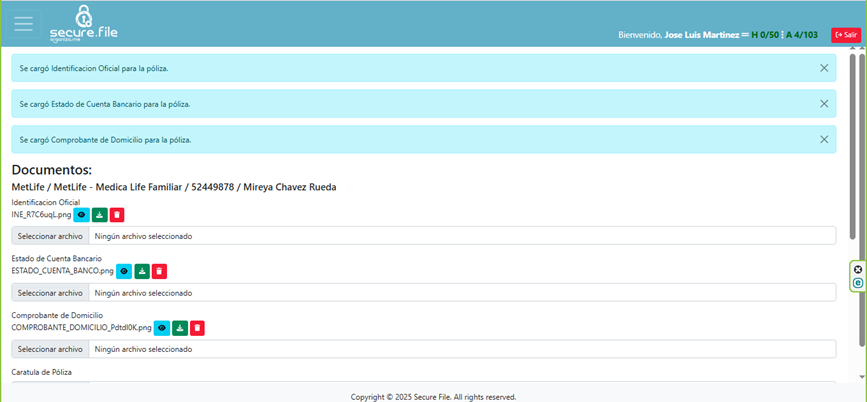This screenshot has height=402, width=867.
Task: Browse file for Comprobante de Domicilio
Action: pyautogui.click(x=50, y=350)
